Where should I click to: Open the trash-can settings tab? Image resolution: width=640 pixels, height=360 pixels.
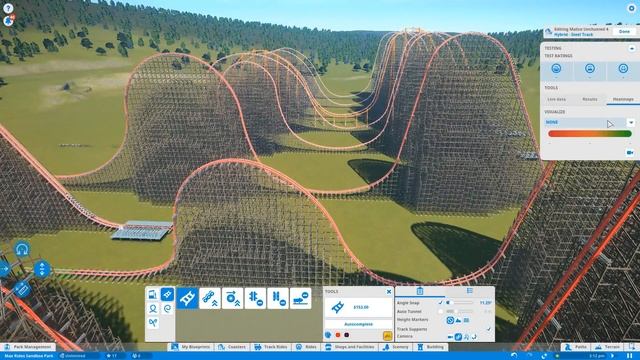point(420,291)
